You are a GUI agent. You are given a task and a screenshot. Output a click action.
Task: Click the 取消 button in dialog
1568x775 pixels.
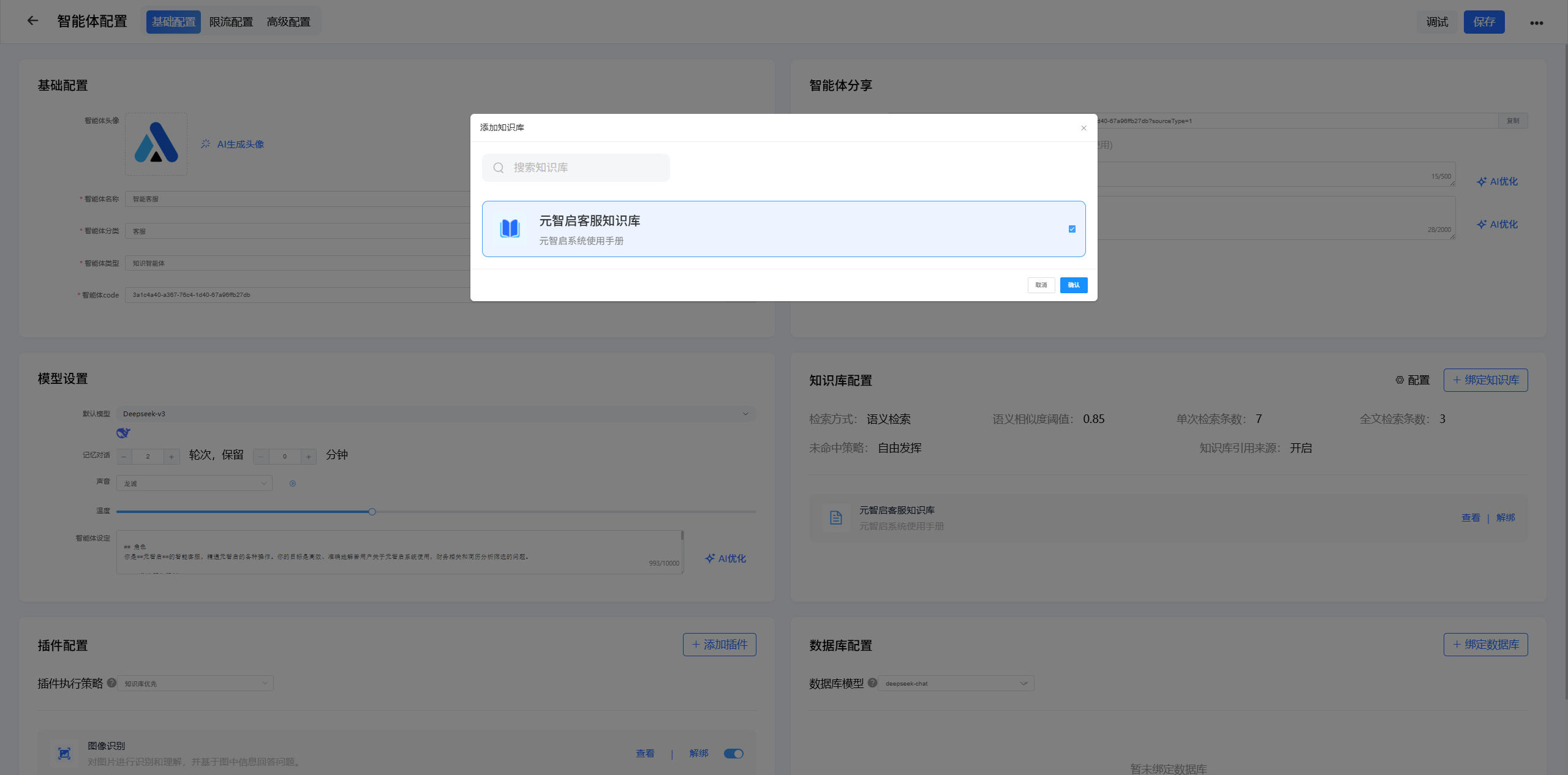(1041, 285)
